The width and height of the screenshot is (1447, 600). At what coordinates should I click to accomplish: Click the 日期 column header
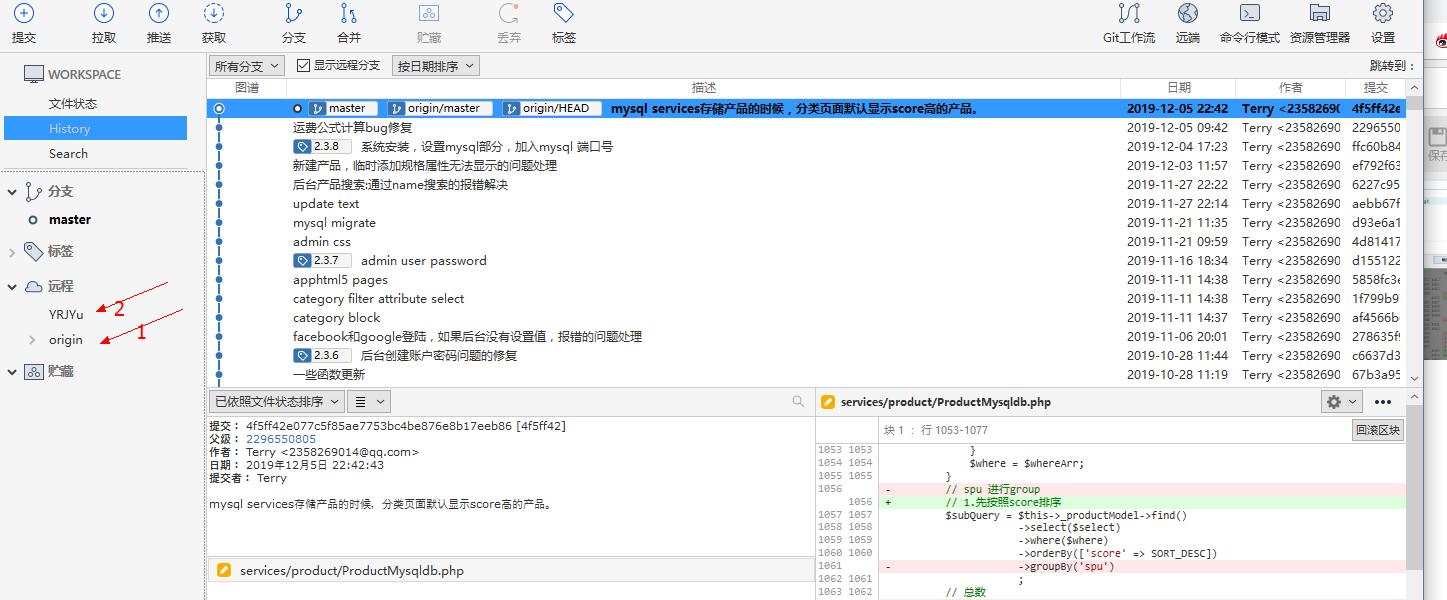point(1179,88)
